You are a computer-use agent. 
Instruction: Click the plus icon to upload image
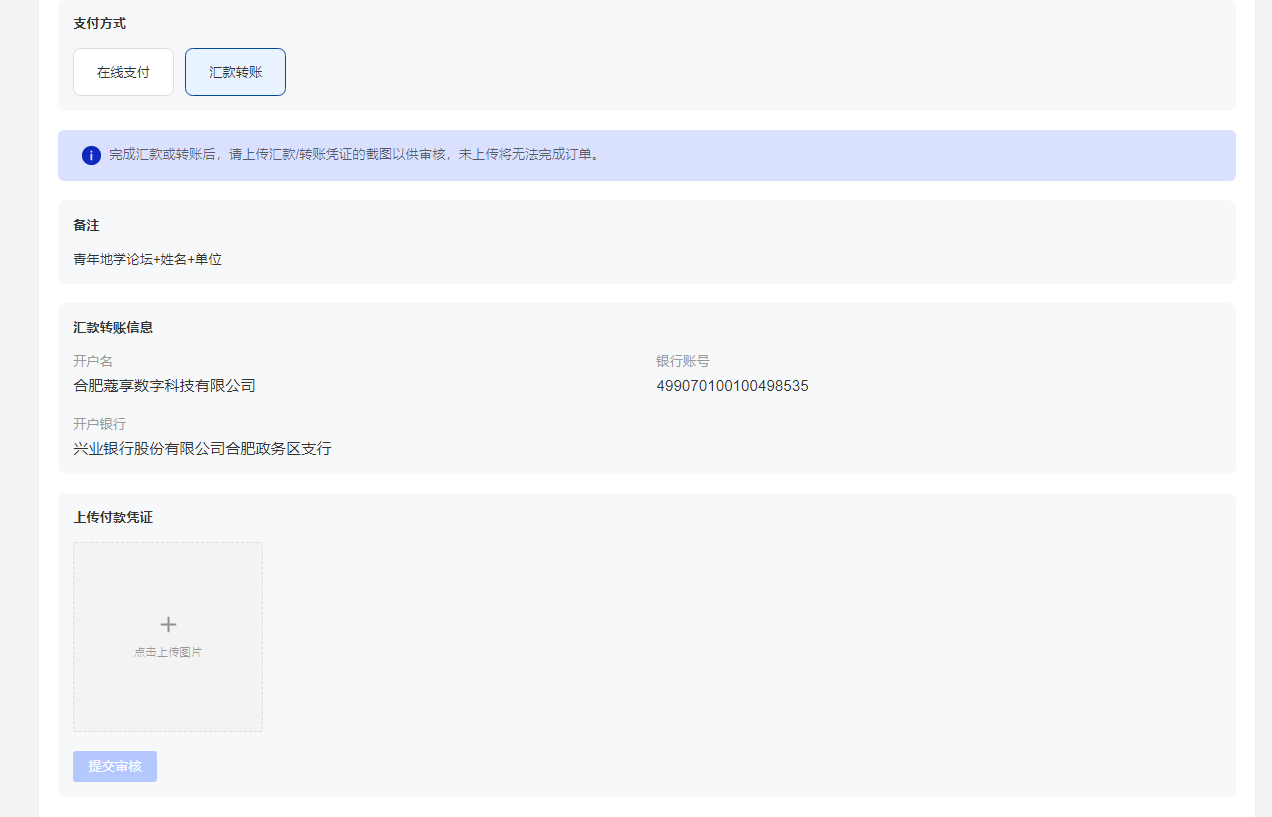click(x=168, y=625)
